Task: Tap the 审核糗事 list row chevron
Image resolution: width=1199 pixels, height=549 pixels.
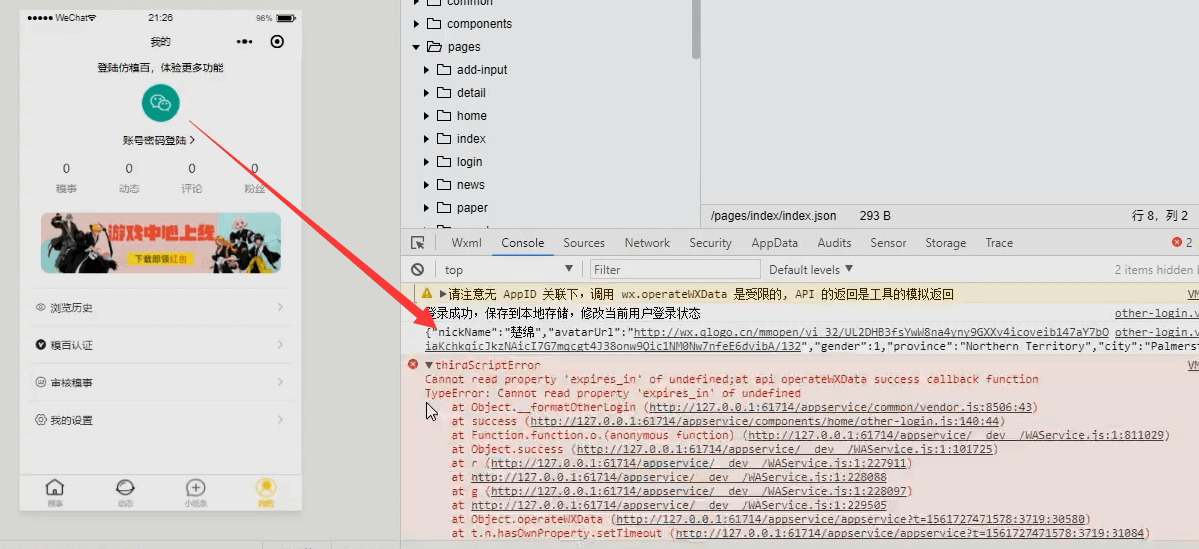Action: (x=281, y=382)
